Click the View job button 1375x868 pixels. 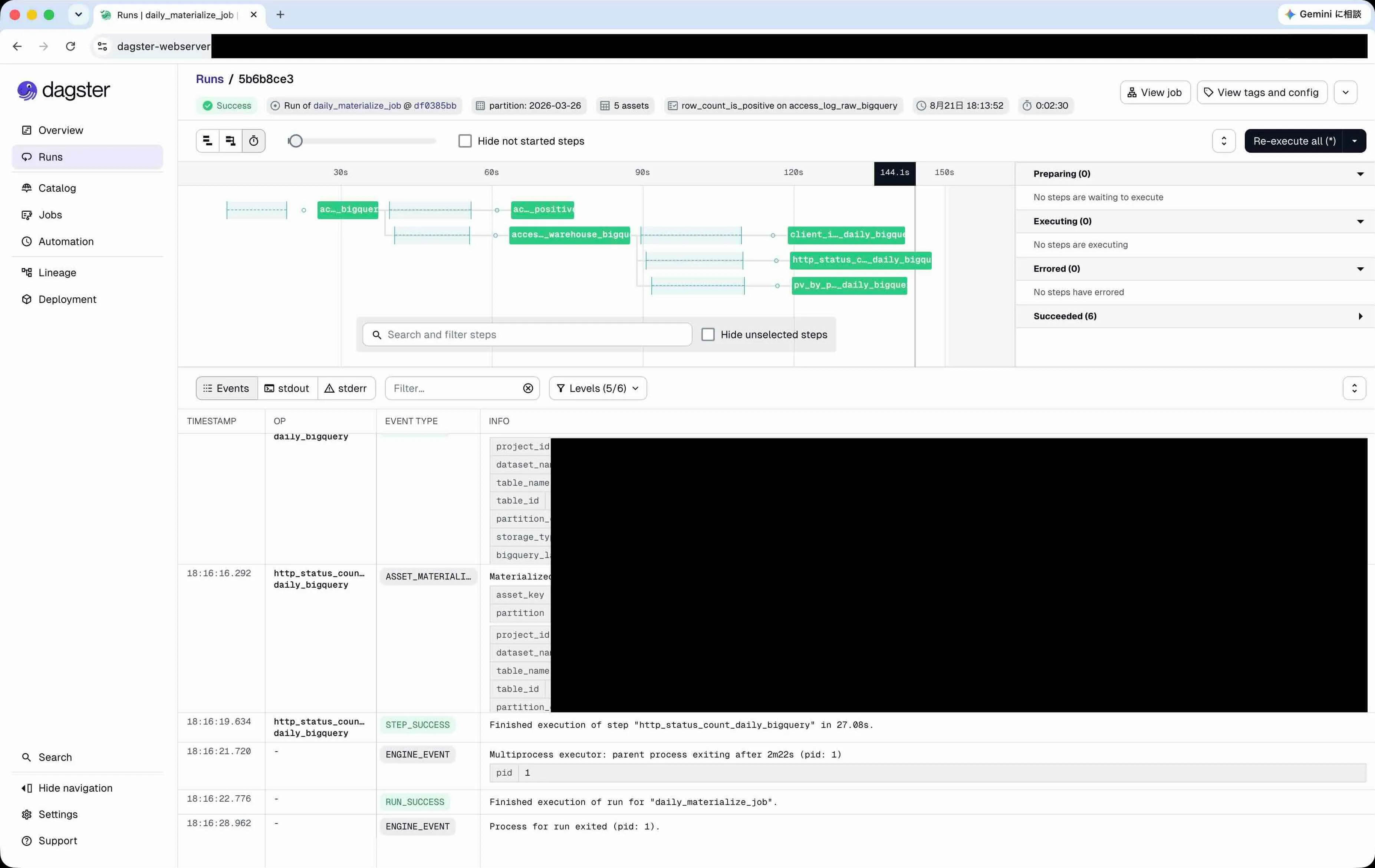[x=1155, y=92]
